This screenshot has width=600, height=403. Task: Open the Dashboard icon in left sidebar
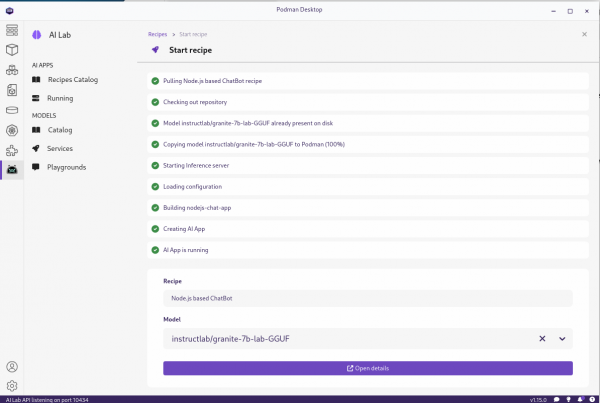pyautogui.click(x=12, y=29)
